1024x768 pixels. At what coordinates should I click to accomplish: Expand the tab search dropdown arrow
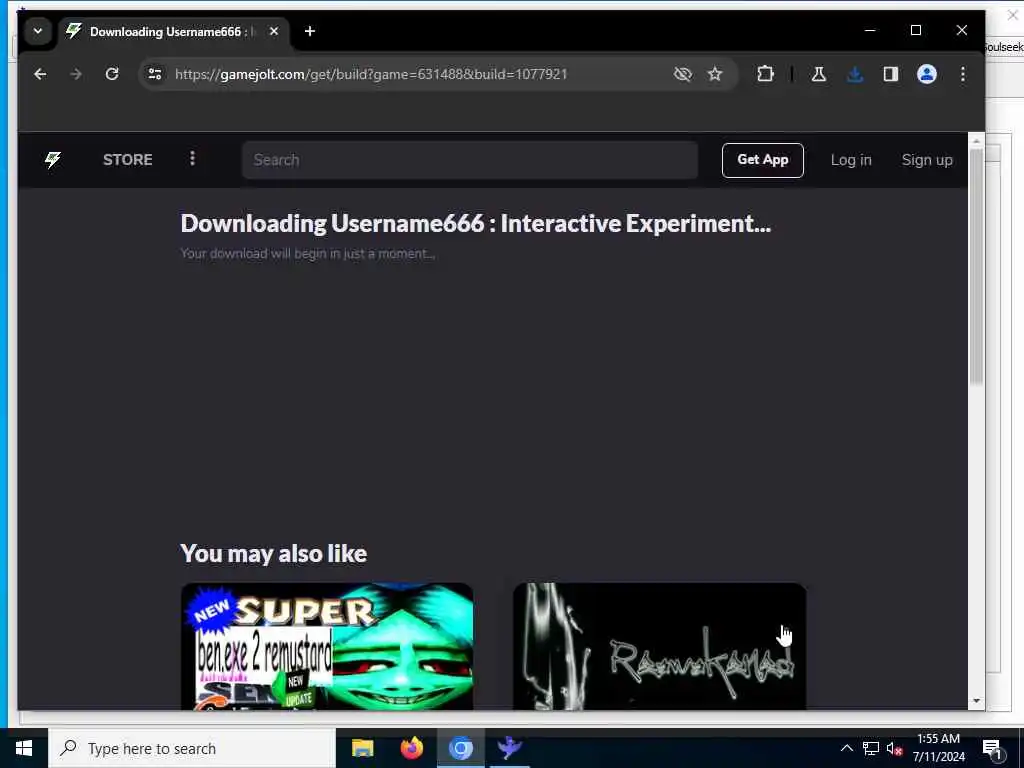(38, 31)
